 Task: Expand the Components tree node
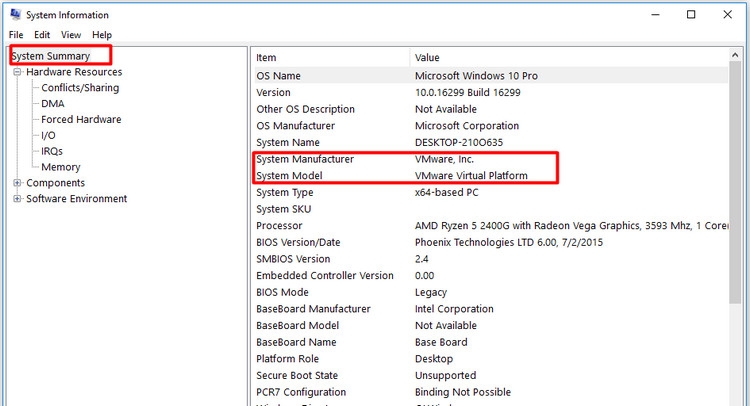[17, 183]
